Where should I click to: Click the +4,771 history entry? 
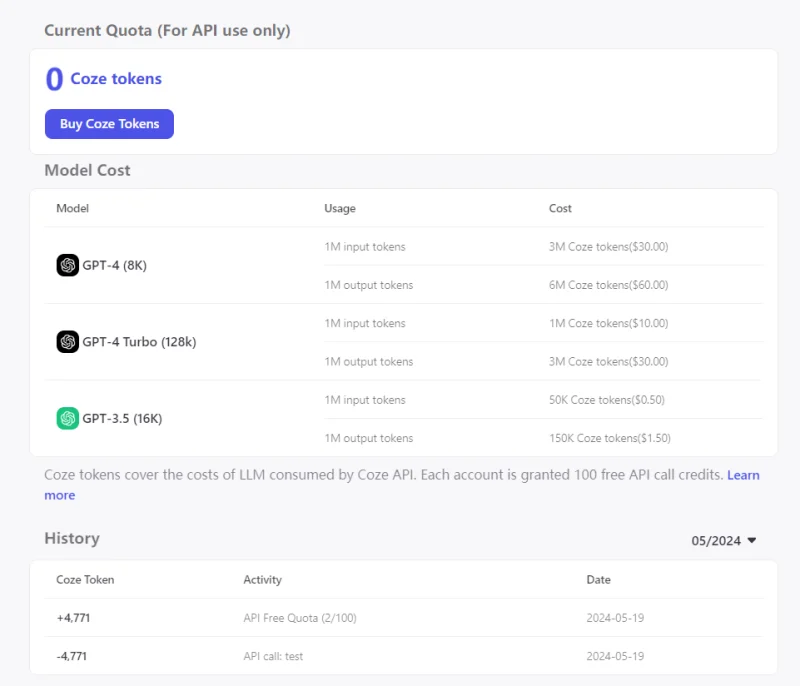(x=73, y=618)
